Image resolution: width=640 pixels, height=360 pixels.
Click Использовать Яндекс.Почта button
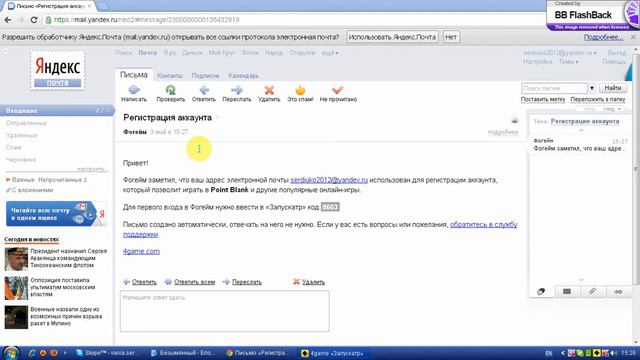pyautogui.click(x=392, y=37)
